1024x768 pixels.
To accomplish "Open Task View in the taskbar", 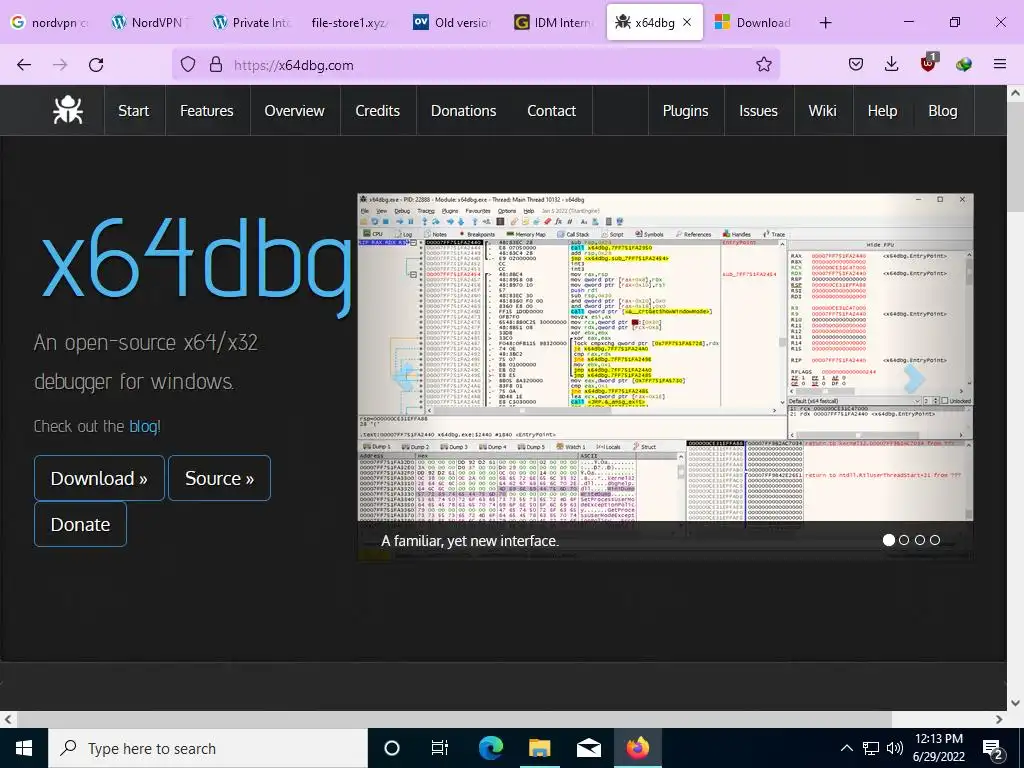I will point(440,748).
